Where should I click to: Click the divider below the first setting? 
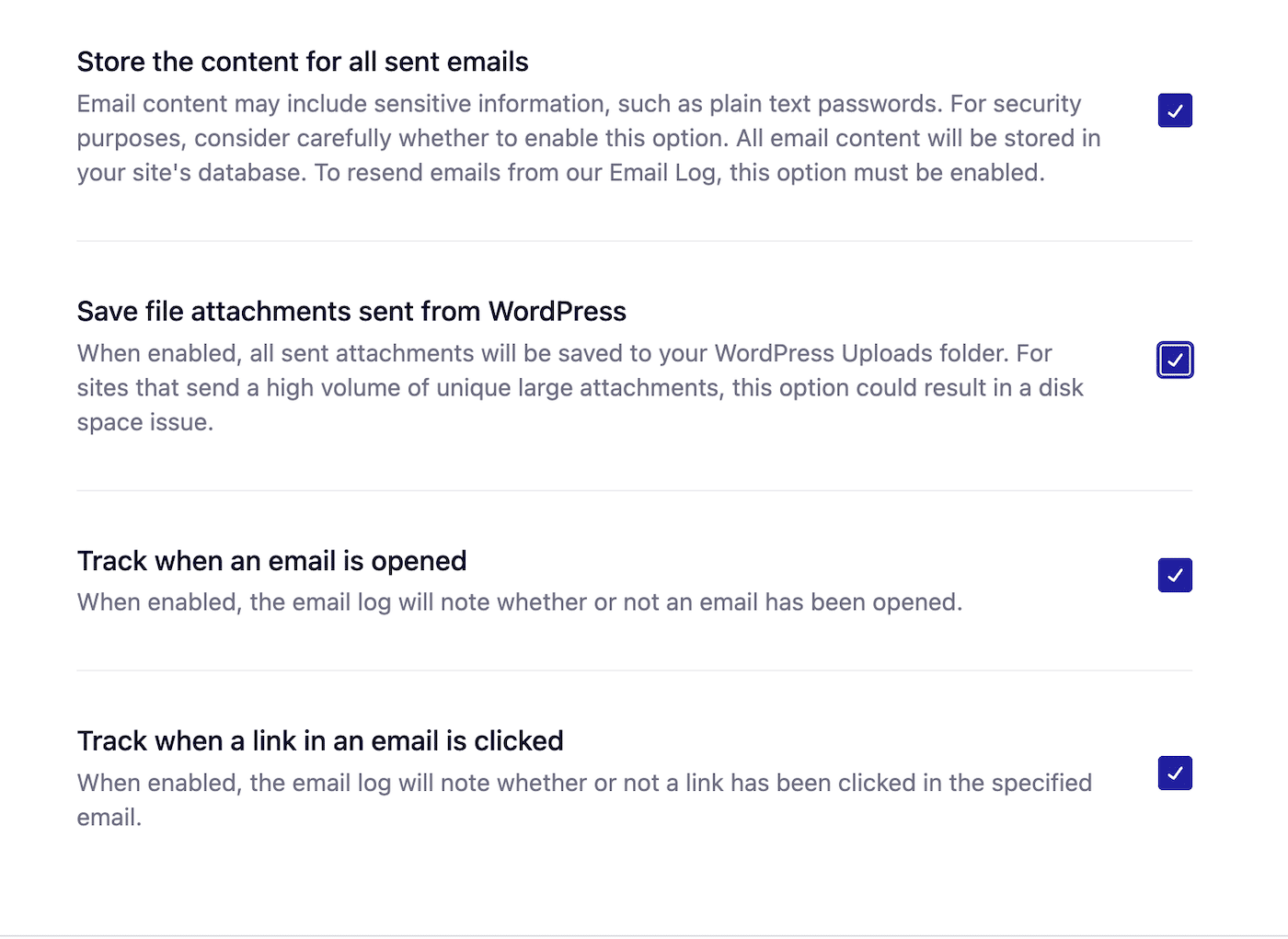[634, 242]
